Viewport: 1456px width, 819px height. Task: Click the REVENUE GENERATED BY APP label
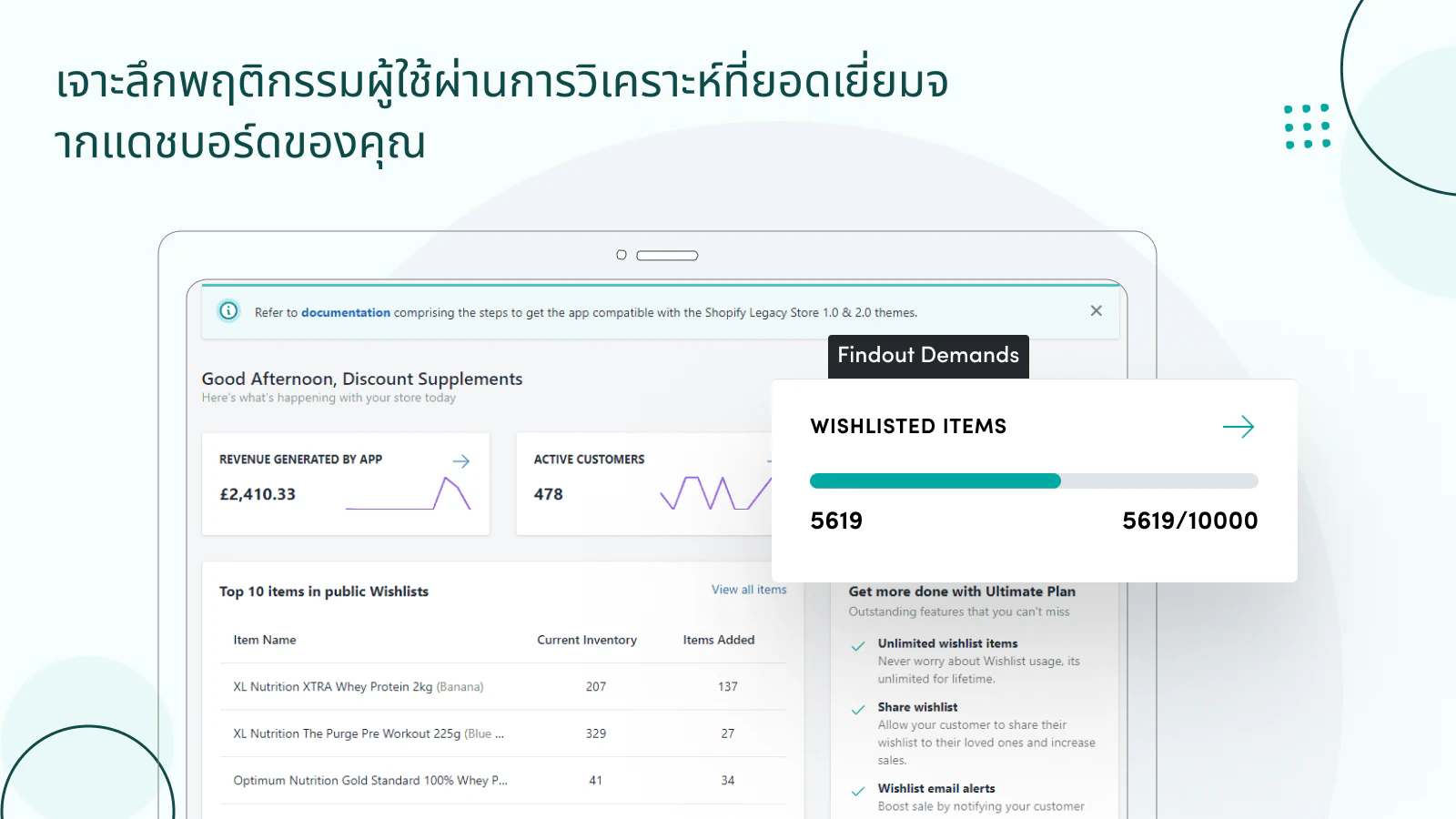tap(300, 460)
